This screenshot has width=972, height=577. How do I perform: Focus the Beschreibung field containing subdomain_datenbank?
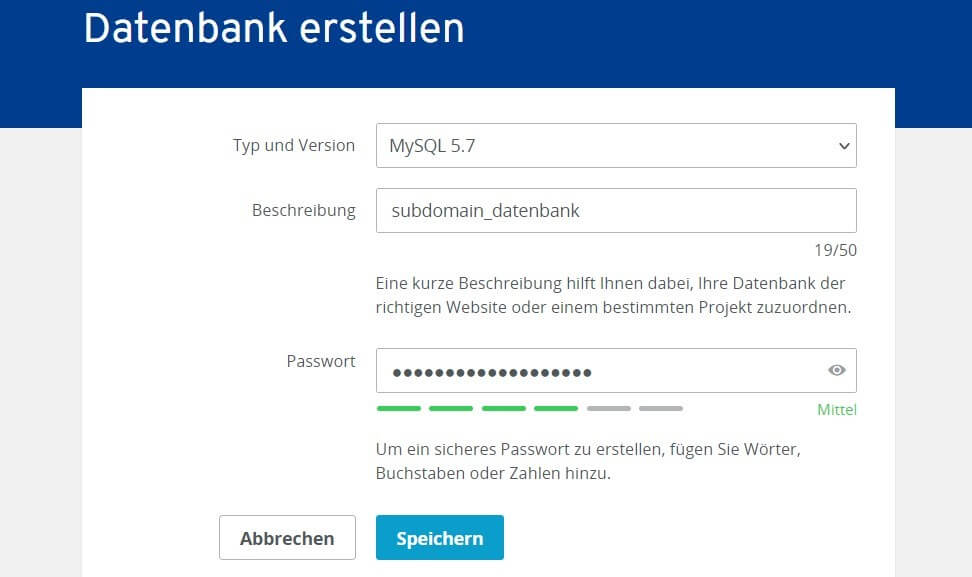pyautogui.click(x=616, y=211)
